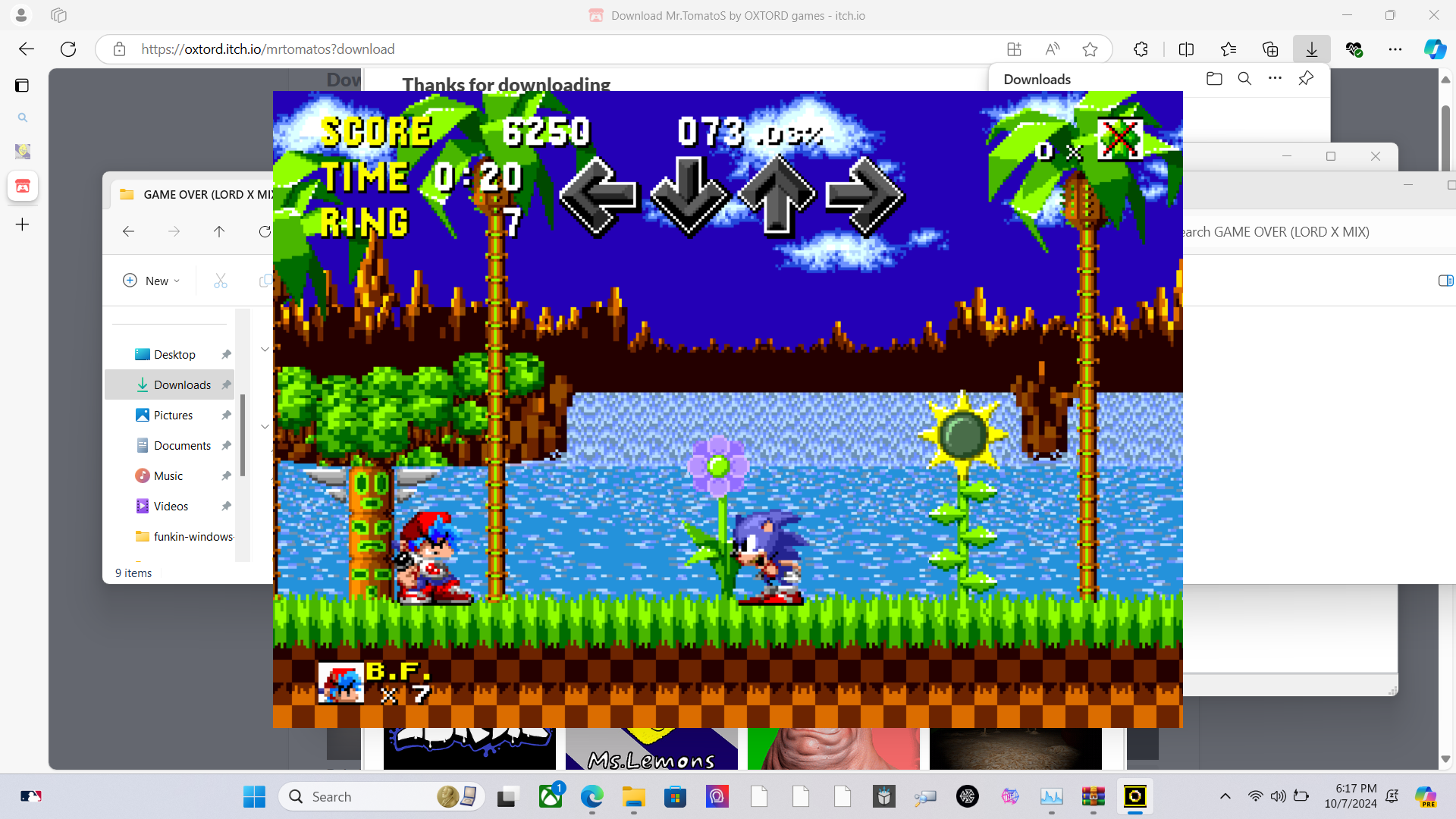
Task: Click the Copilot icon in browser
Action: [1434, 49]
